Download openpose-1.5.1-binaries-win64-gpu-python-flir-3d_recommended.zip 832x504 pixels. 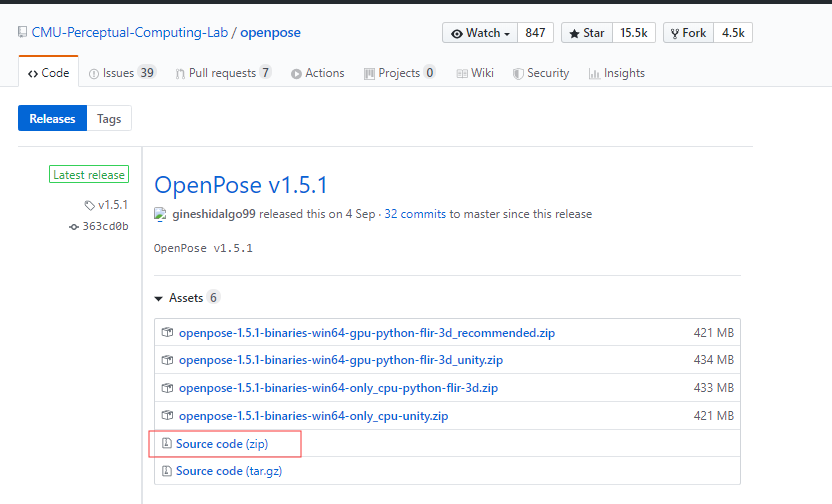click(367, 333)
